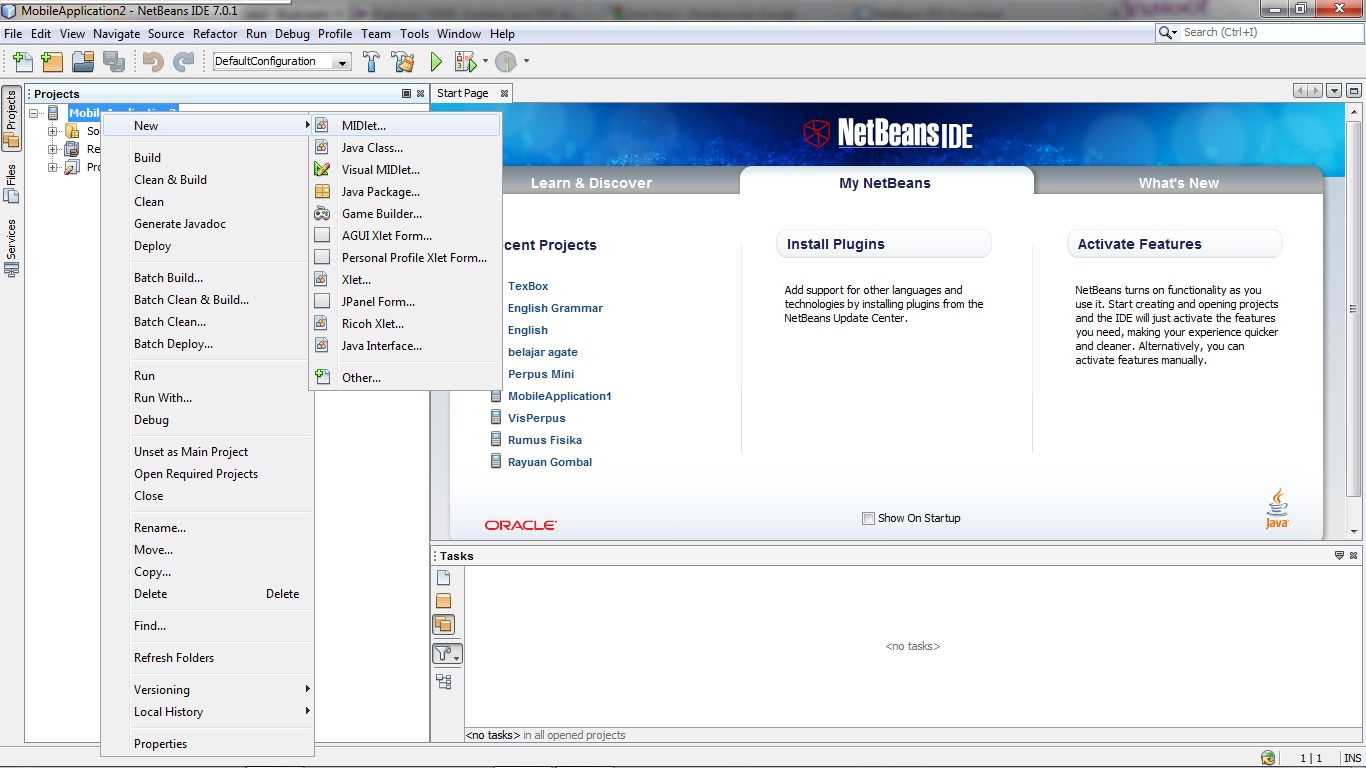This screenshot has width=1366, height=768.
Task: Switch to the Learn & Discover tab
Action: pos(591,183)
